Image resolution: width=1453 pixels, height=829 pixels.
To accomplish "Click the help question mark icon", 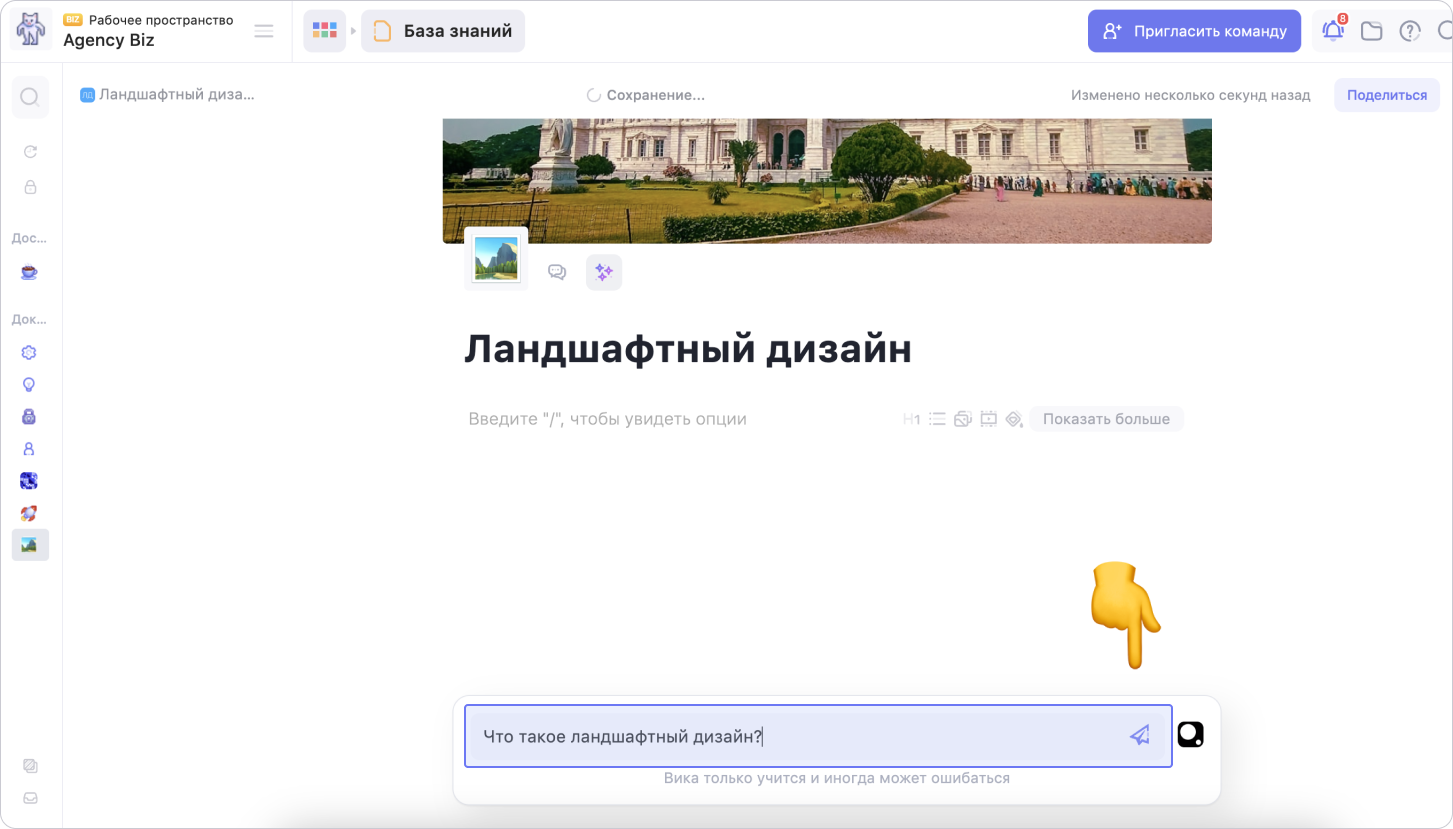I will pos(1410,31).
